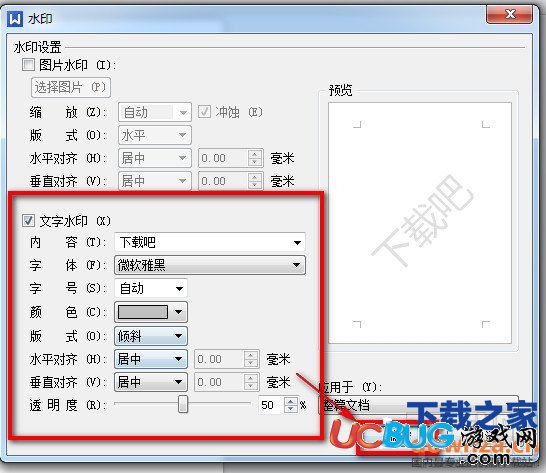Open text watermark horizontal alignment dropdown

pyautogui.click(x=151, y=359)
